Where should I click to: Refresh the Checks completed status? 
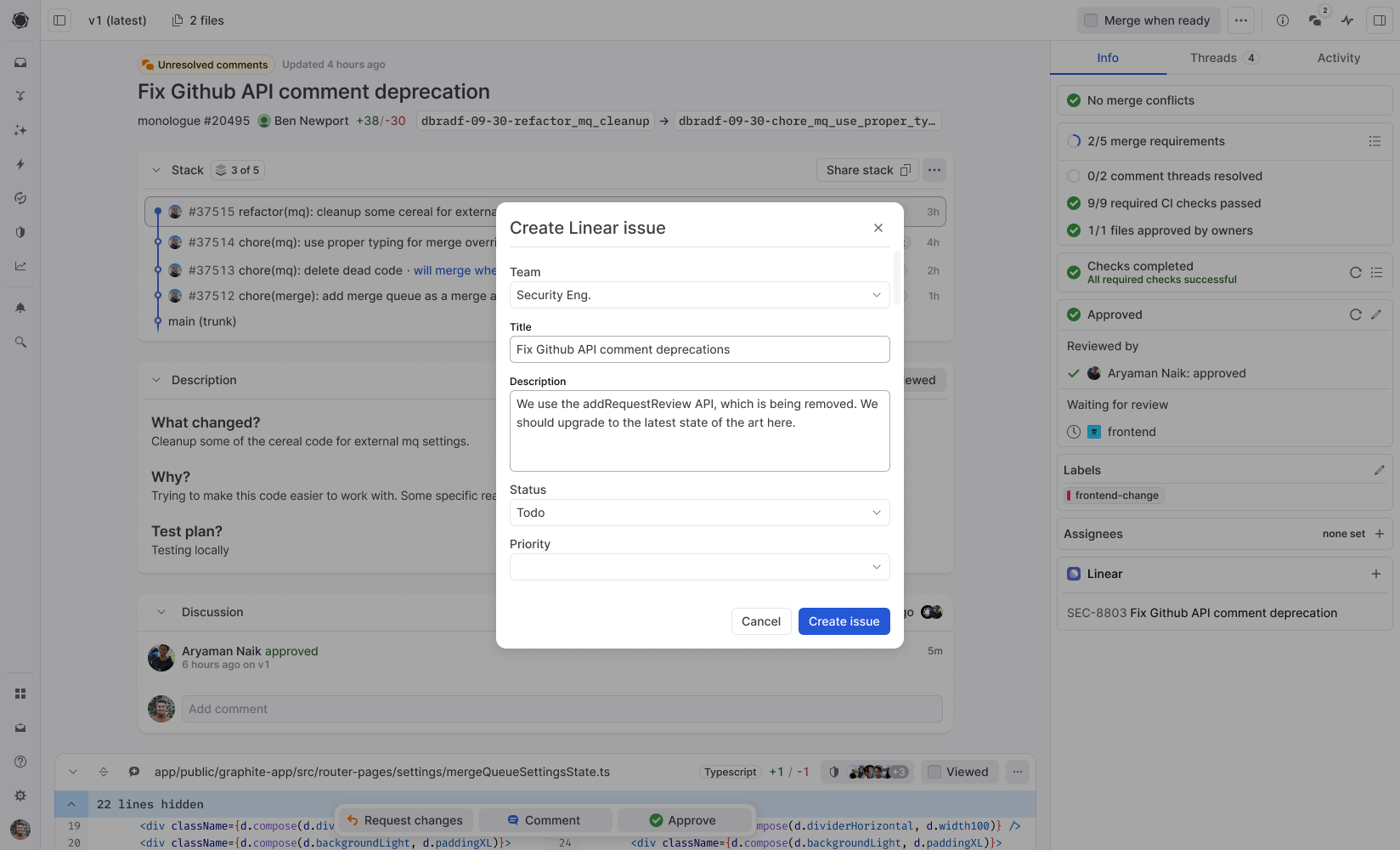[1356, 273]
